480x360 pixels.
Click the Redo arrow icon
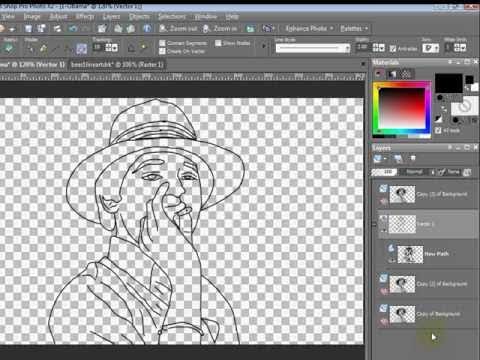[x=86, y=29]
